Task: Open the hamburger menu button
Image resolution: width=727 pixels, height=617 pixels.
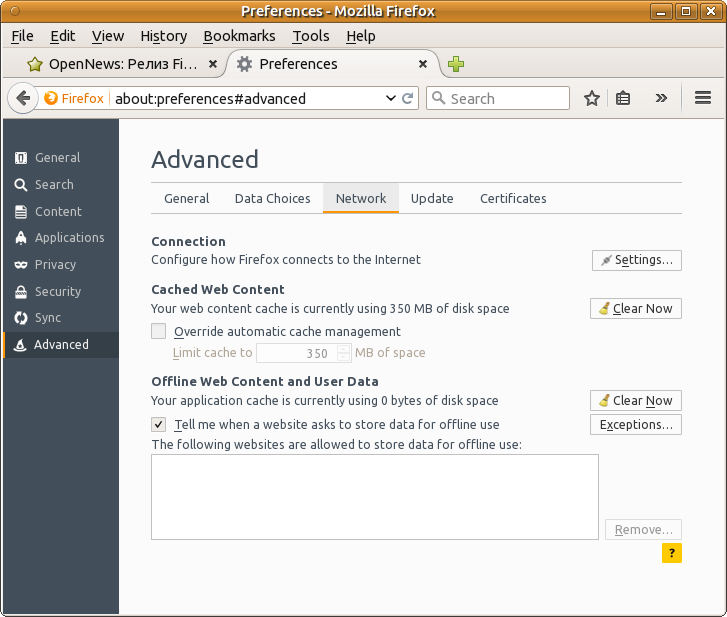Action: [x=702, y=98]
